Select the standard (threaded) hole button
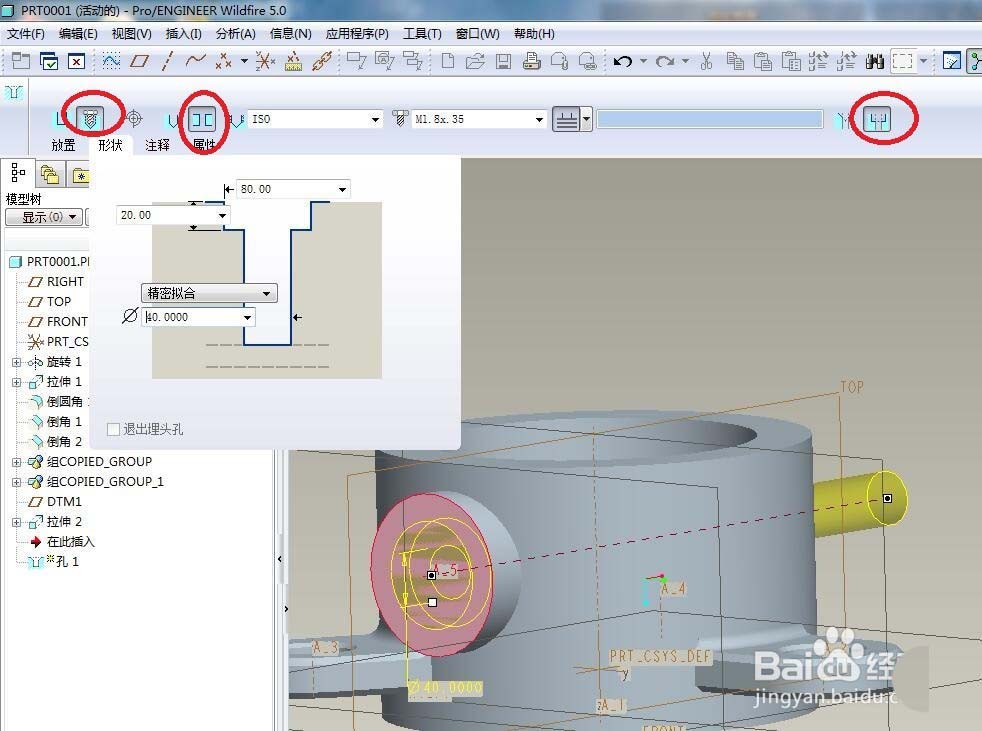Image resolution: width=982 pixels, height=731 pixels. 90,118
